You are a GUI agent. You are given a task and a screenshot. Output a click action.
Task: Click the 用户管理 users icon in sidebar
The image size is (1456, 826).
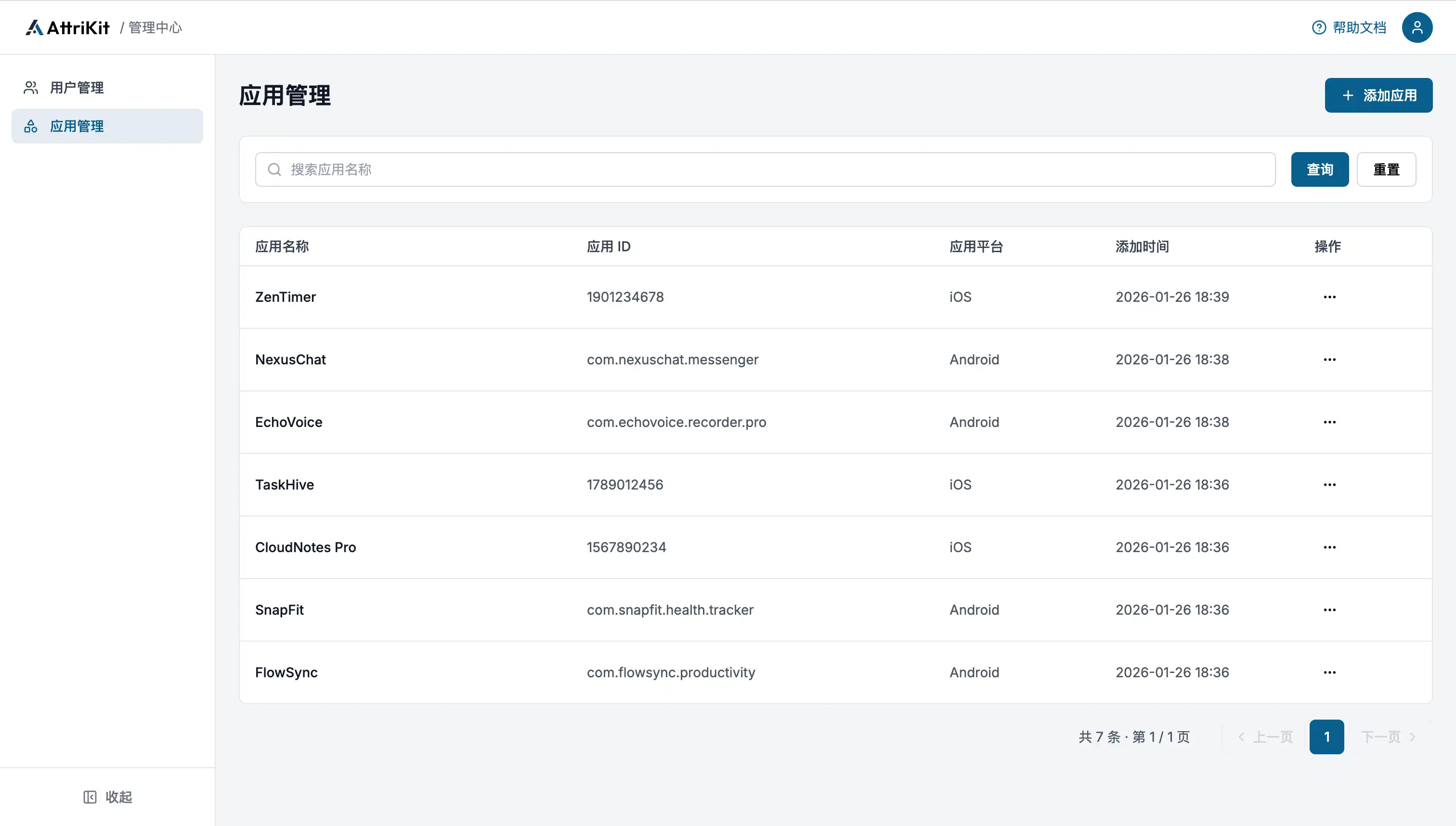click(x=31, y=88)
